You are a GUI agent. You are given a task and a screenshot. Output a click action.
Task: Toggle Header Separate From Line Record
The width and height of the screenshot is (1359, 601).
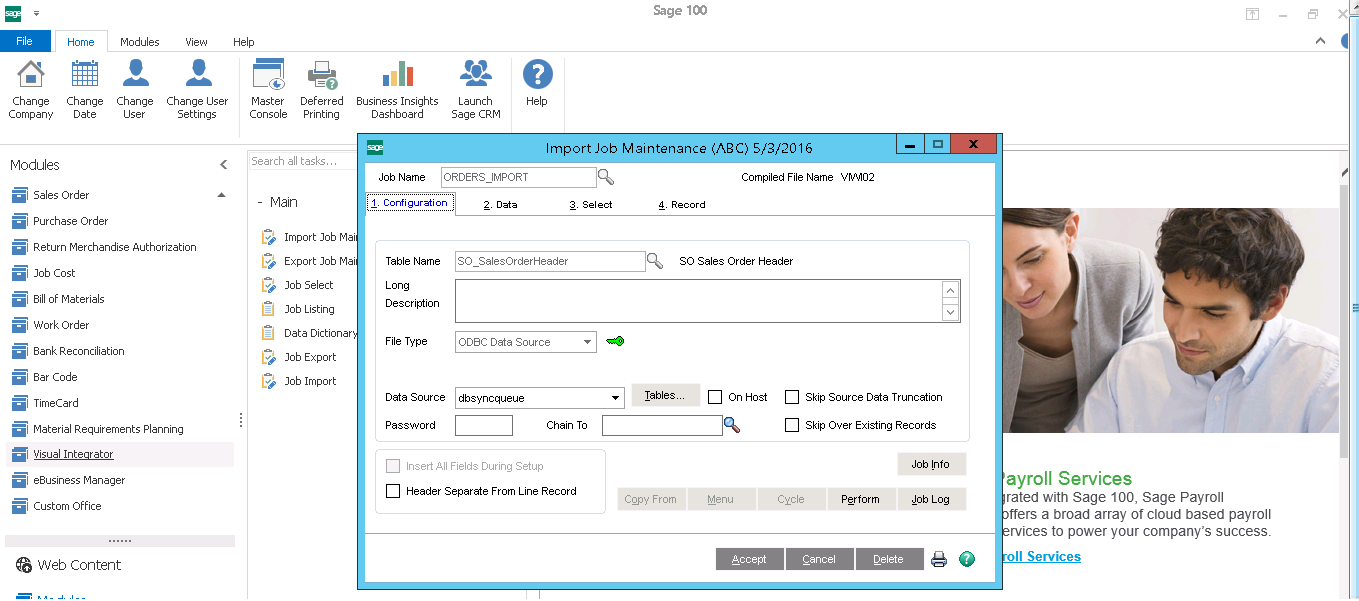coord(393,491)
